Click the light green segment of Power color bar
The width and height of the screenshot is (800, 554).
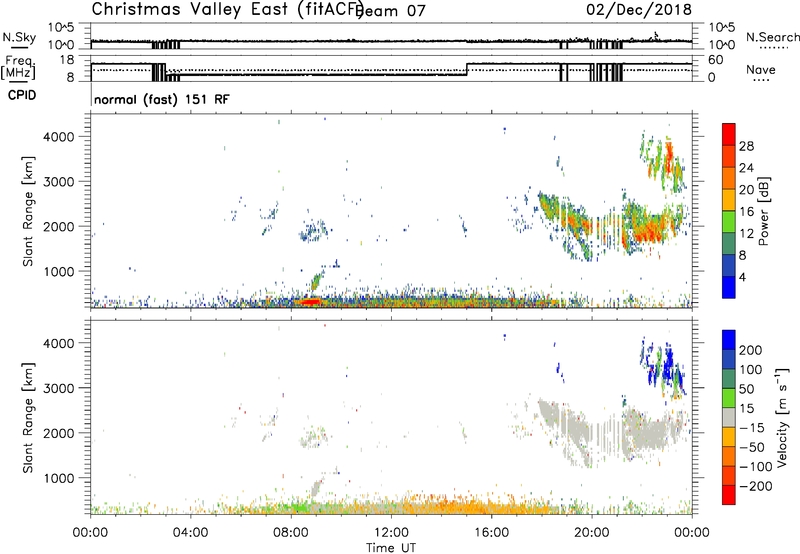pos(729,222)
